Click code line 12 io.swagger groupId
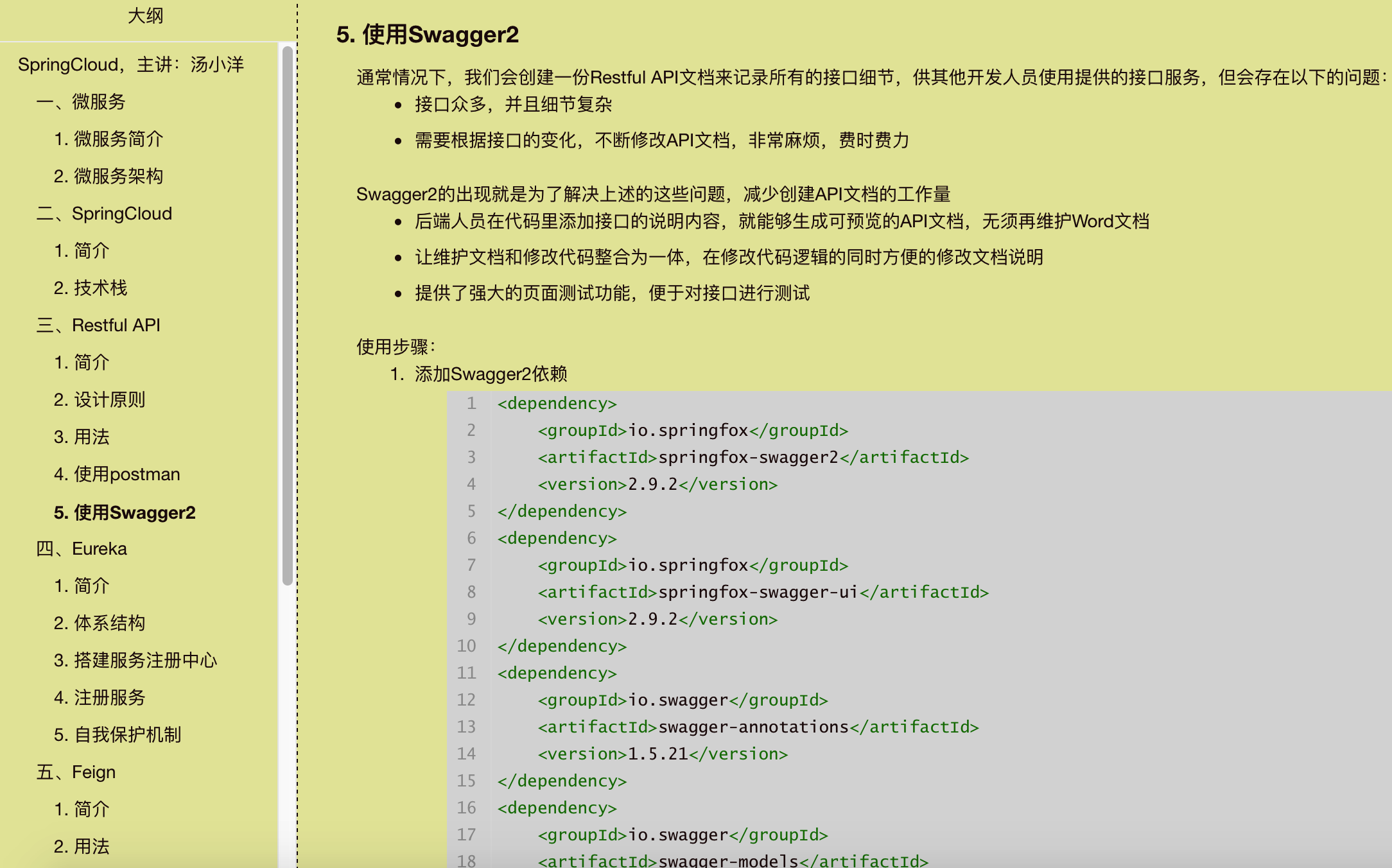The image size is (1392, 868). tap(683, 700)
